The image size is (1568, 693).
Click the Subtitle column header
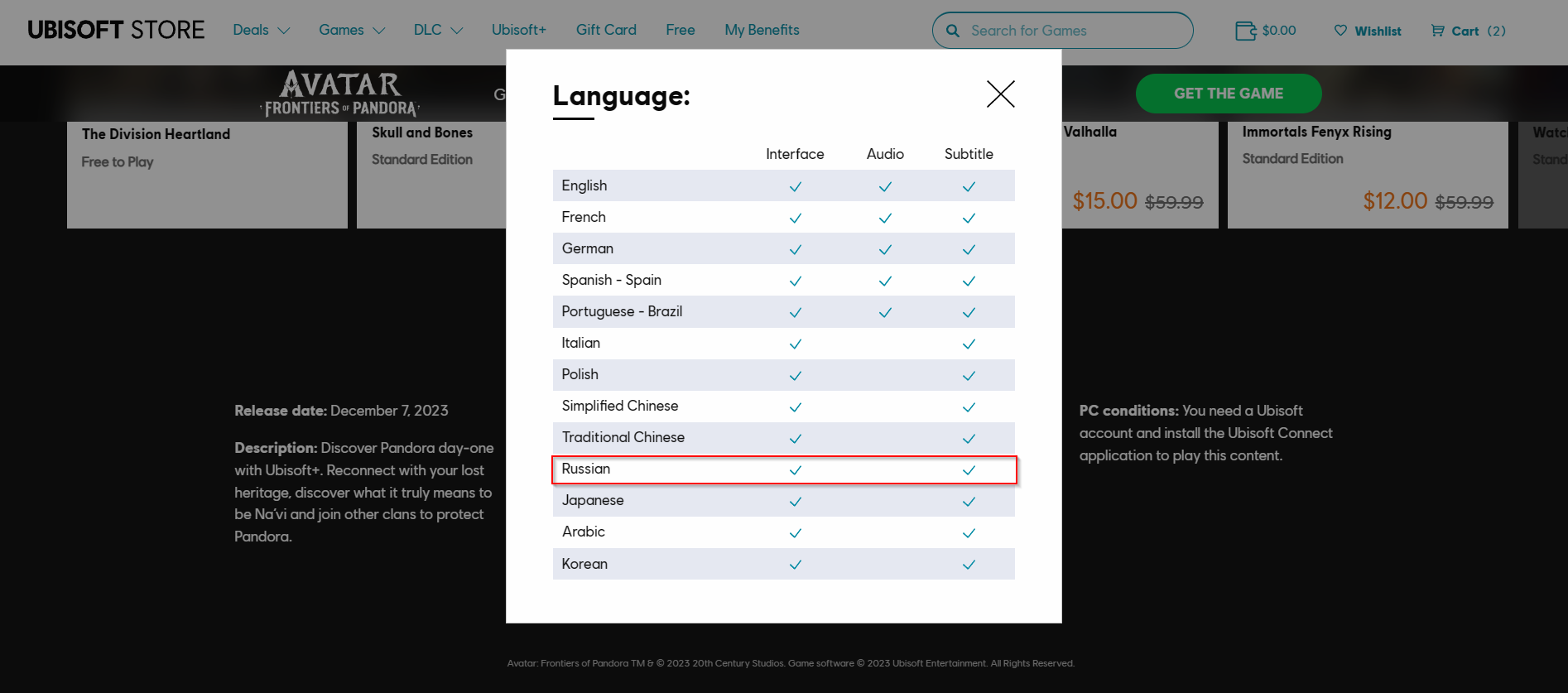tap(969, 154)
